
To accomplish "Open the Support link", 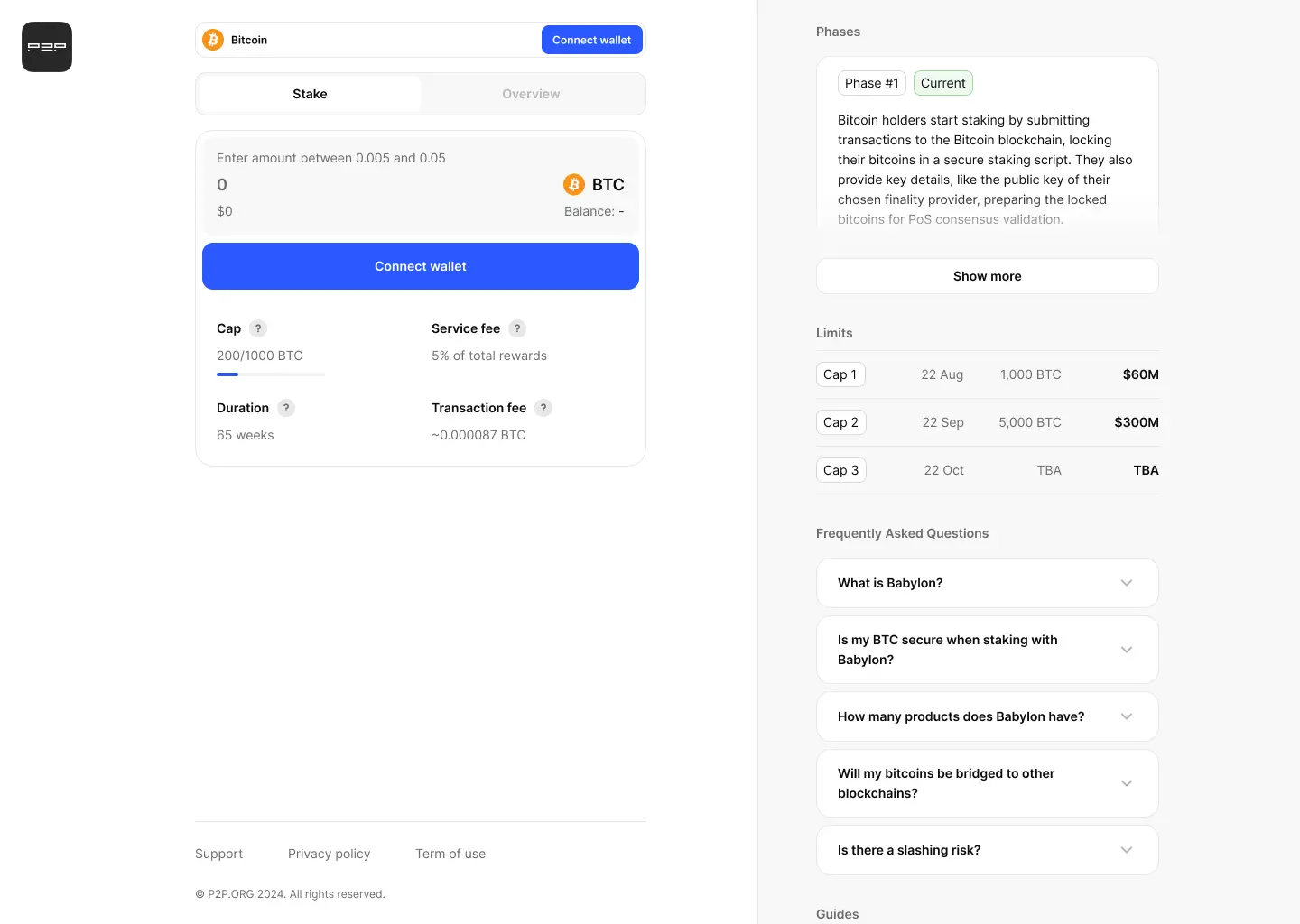I will click(218, 854).
